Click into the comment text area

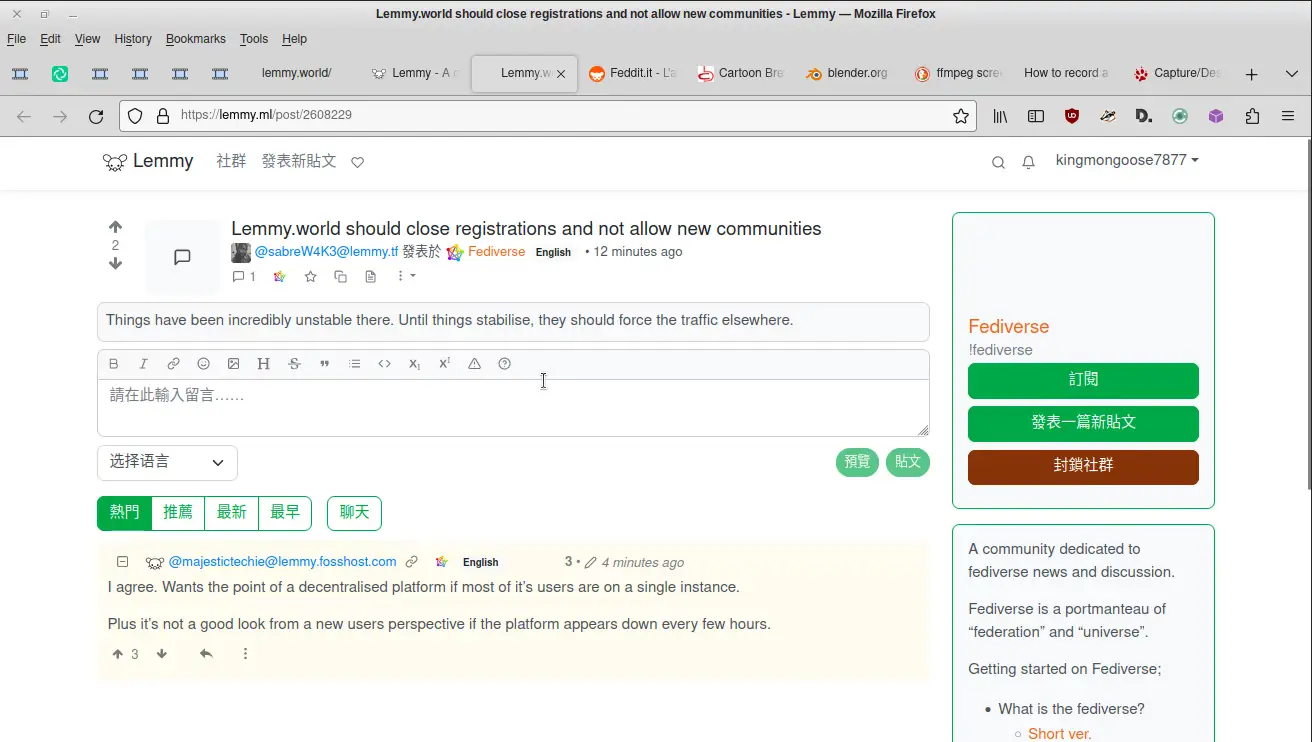[512, 407]
